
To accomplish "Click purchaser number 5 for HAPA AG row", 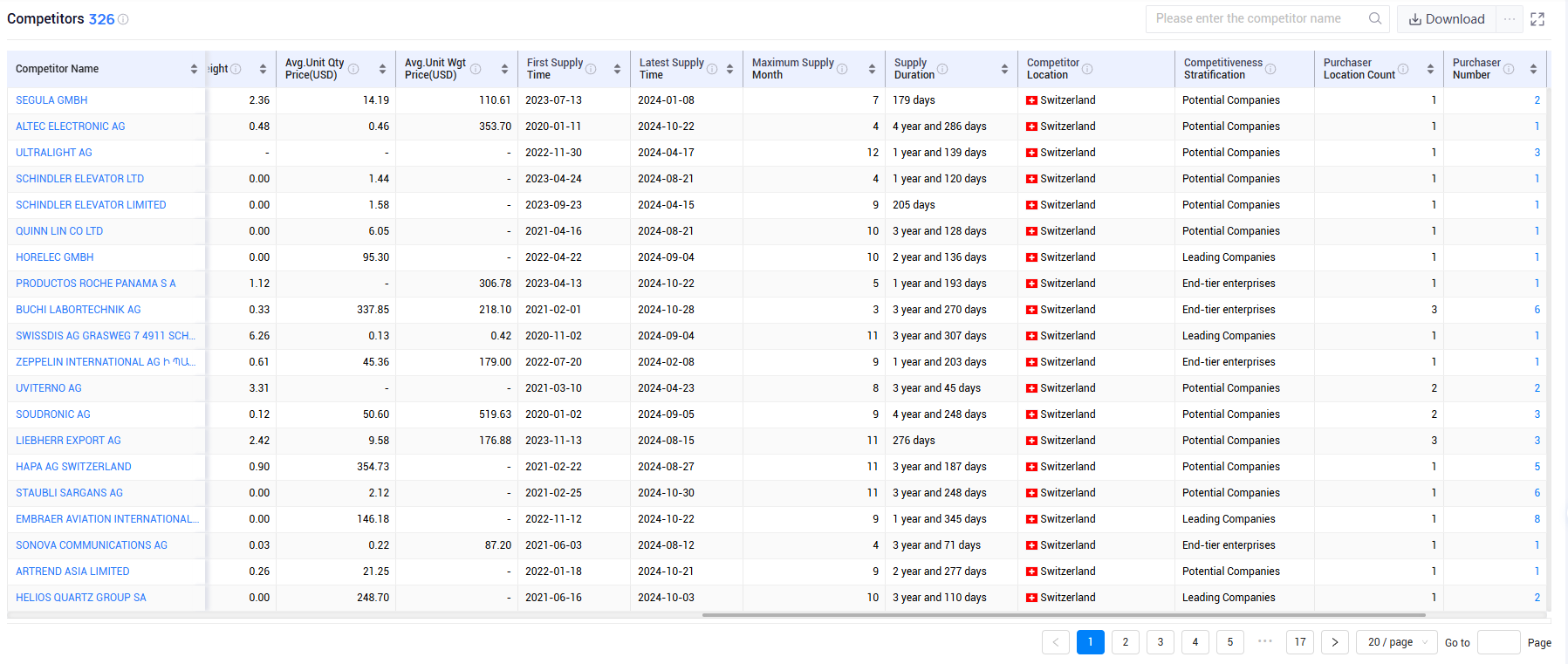I will click(x=1537, y=467).
